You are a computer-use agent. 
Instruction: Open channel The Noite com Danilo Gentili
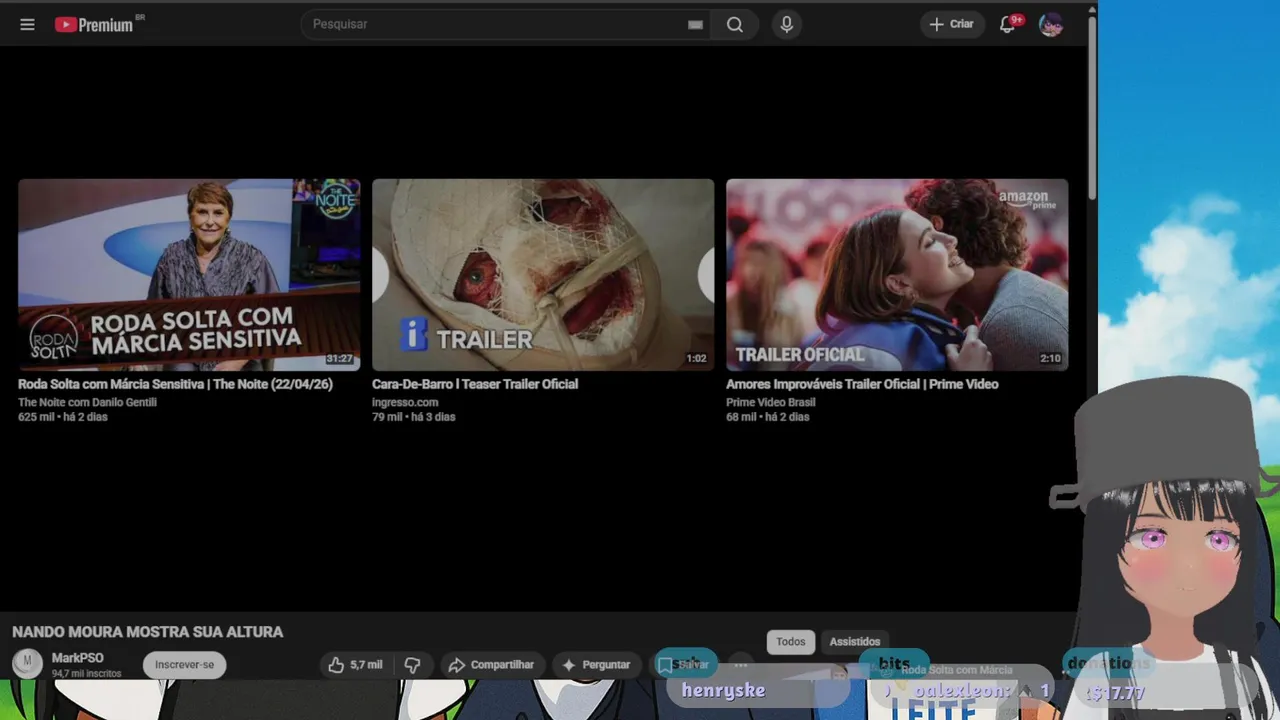pos(87,402)
